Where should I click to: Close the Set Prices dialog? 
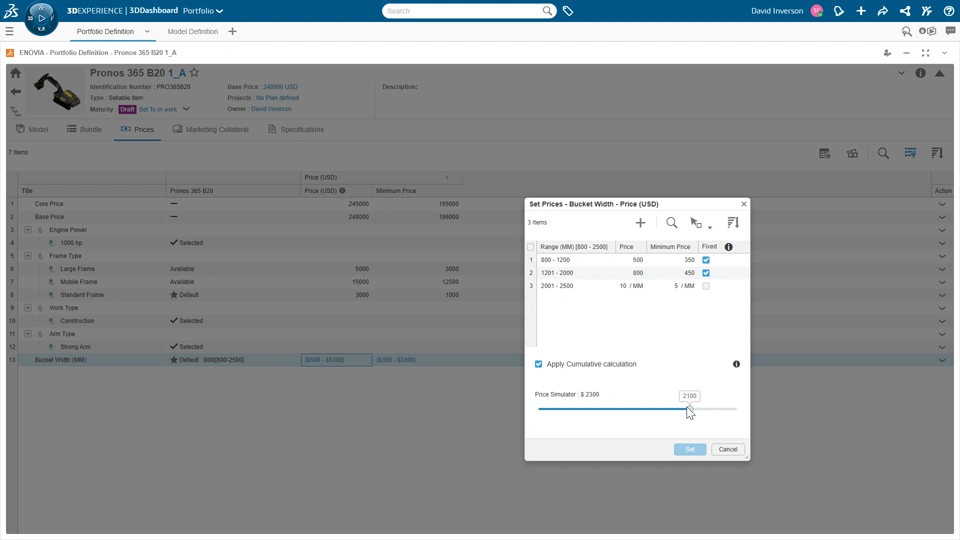pos(744,204)
